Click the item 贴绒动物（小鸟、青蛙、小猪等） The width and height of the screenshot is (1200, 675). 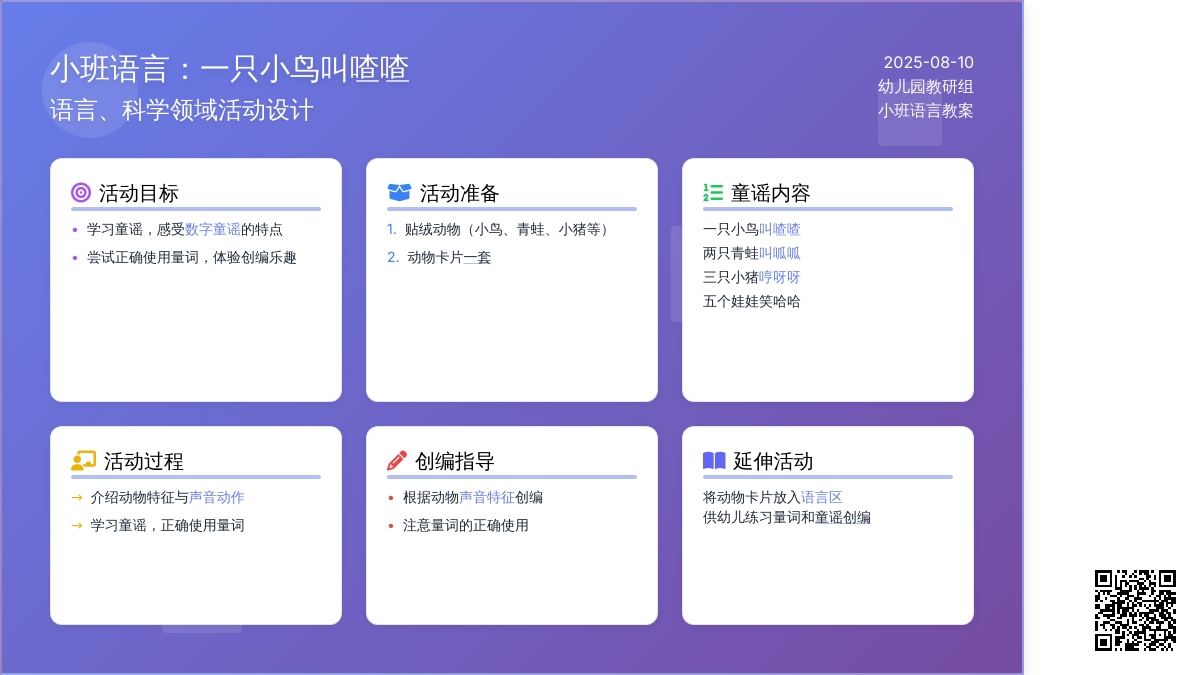tap(510, 229)
